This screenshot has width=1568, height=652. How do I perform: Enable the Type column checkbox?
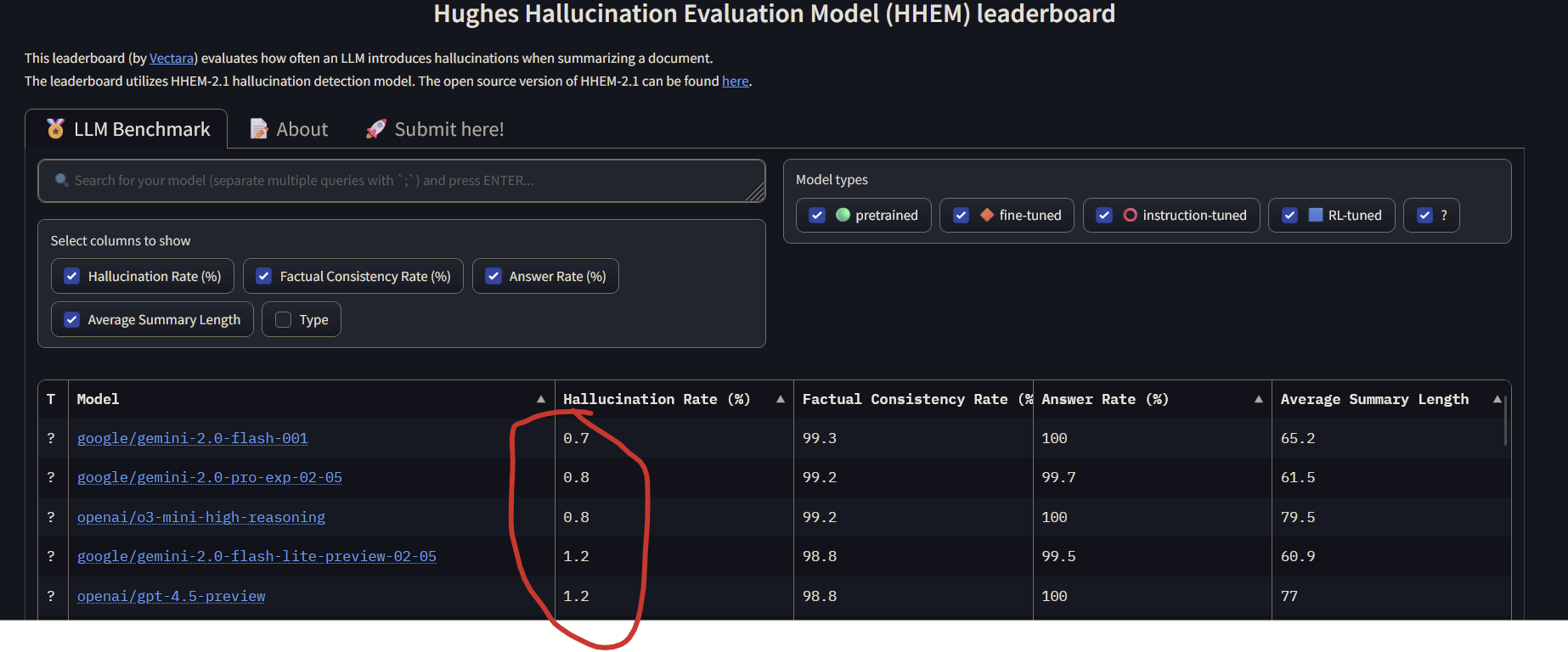(x=284, y=319)
